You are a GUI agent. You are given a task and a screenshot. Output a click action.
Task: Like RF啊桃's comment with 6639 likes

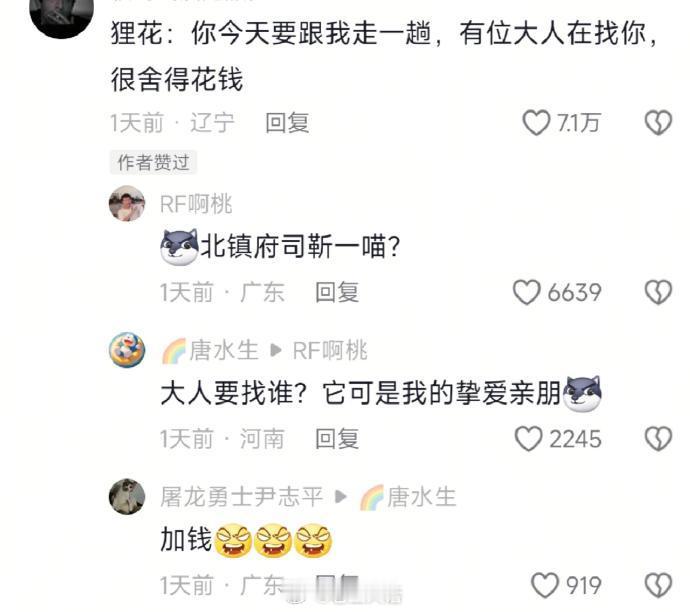[x=526, y=292]
